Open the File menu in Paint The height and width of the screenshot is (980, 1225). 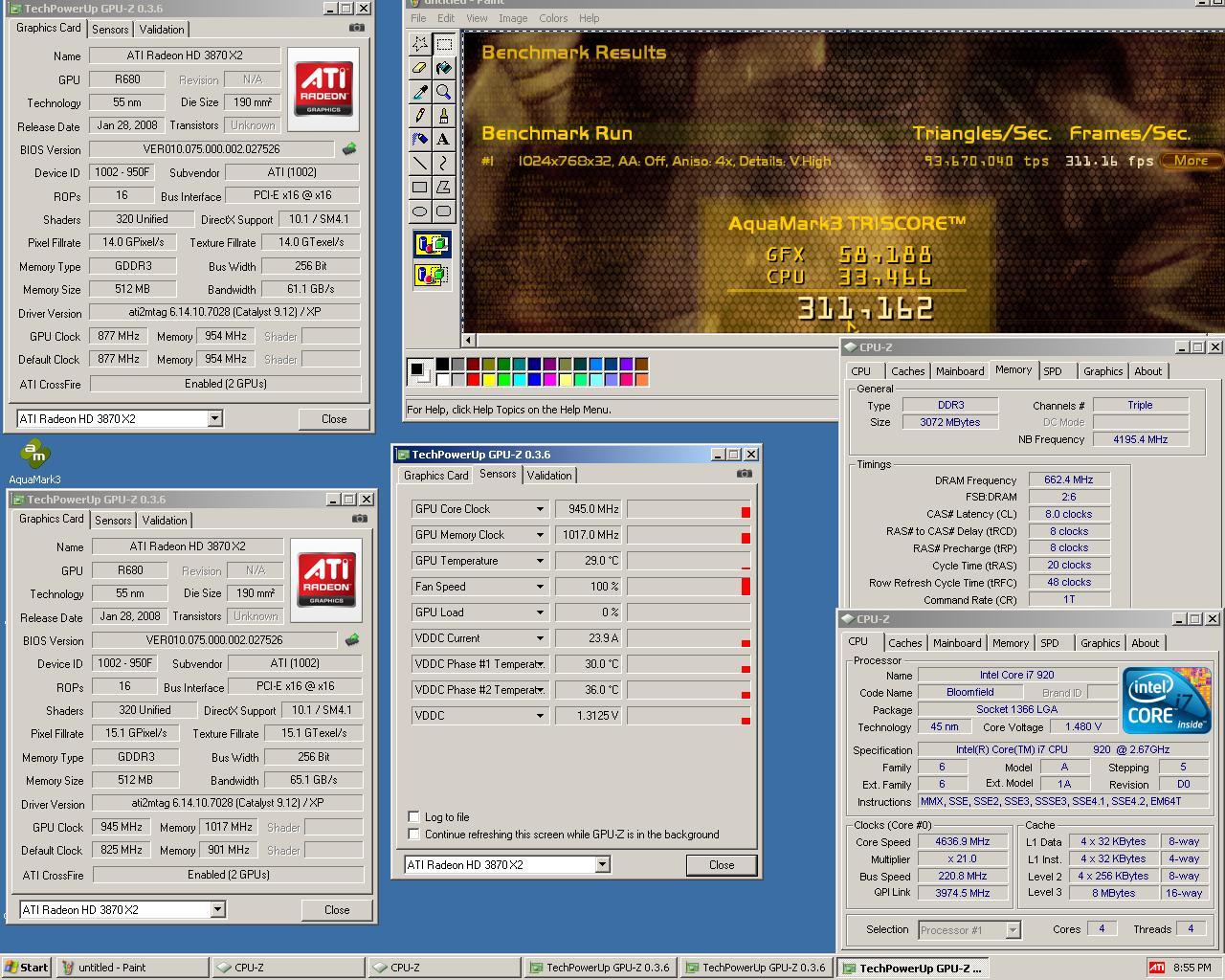(418, 18)
